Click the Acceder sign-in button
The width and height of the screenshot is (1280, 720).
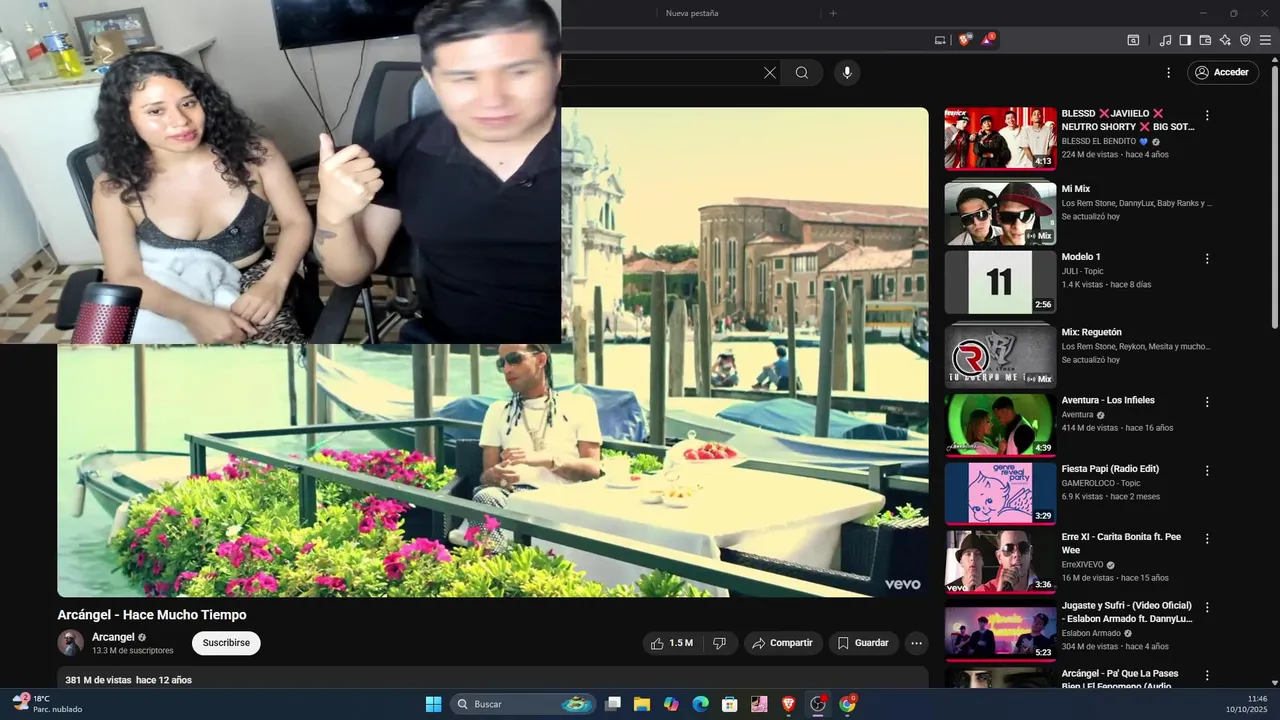coord(1222,73)
